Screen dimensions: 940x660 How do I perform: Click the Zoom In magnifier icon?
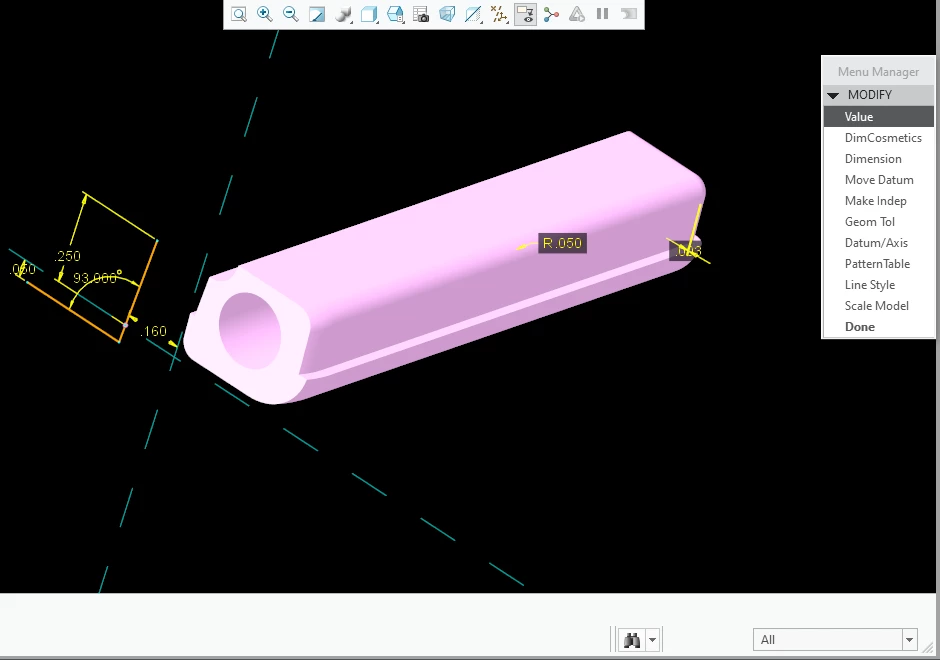pyautogui.click(x=264, y=14)
